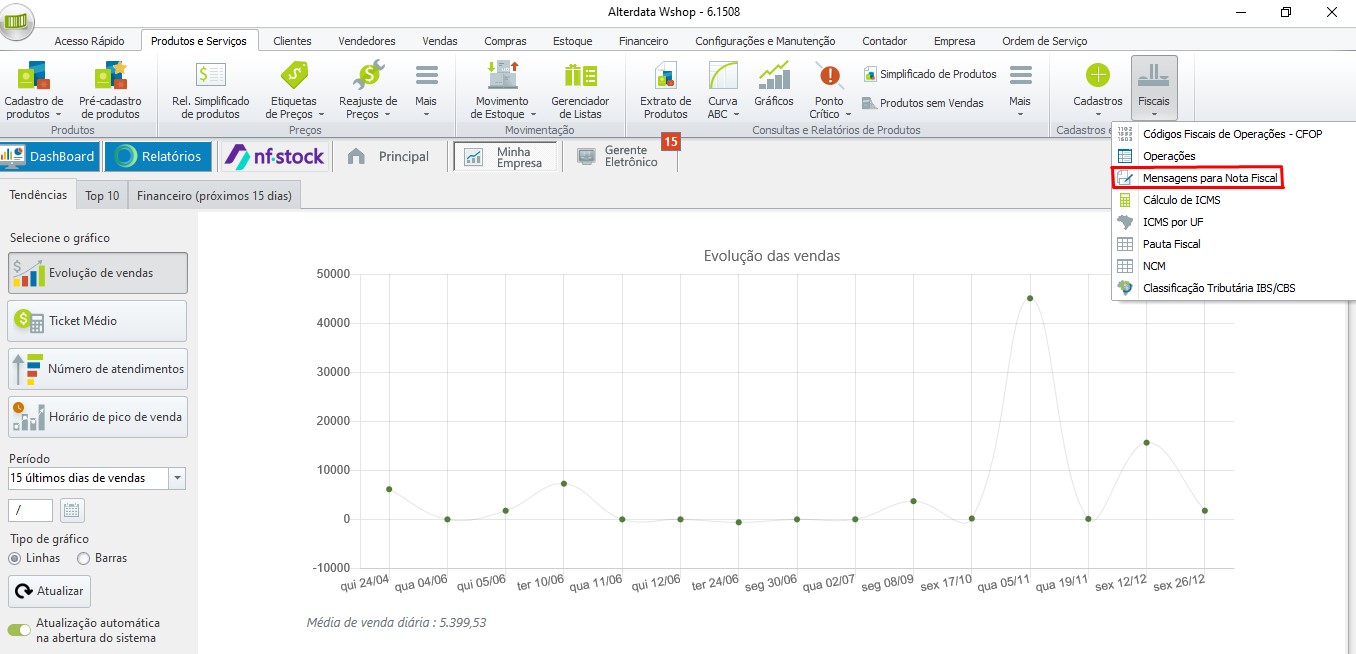Expand the Fiscais dropdown button

coord(1154,90)
